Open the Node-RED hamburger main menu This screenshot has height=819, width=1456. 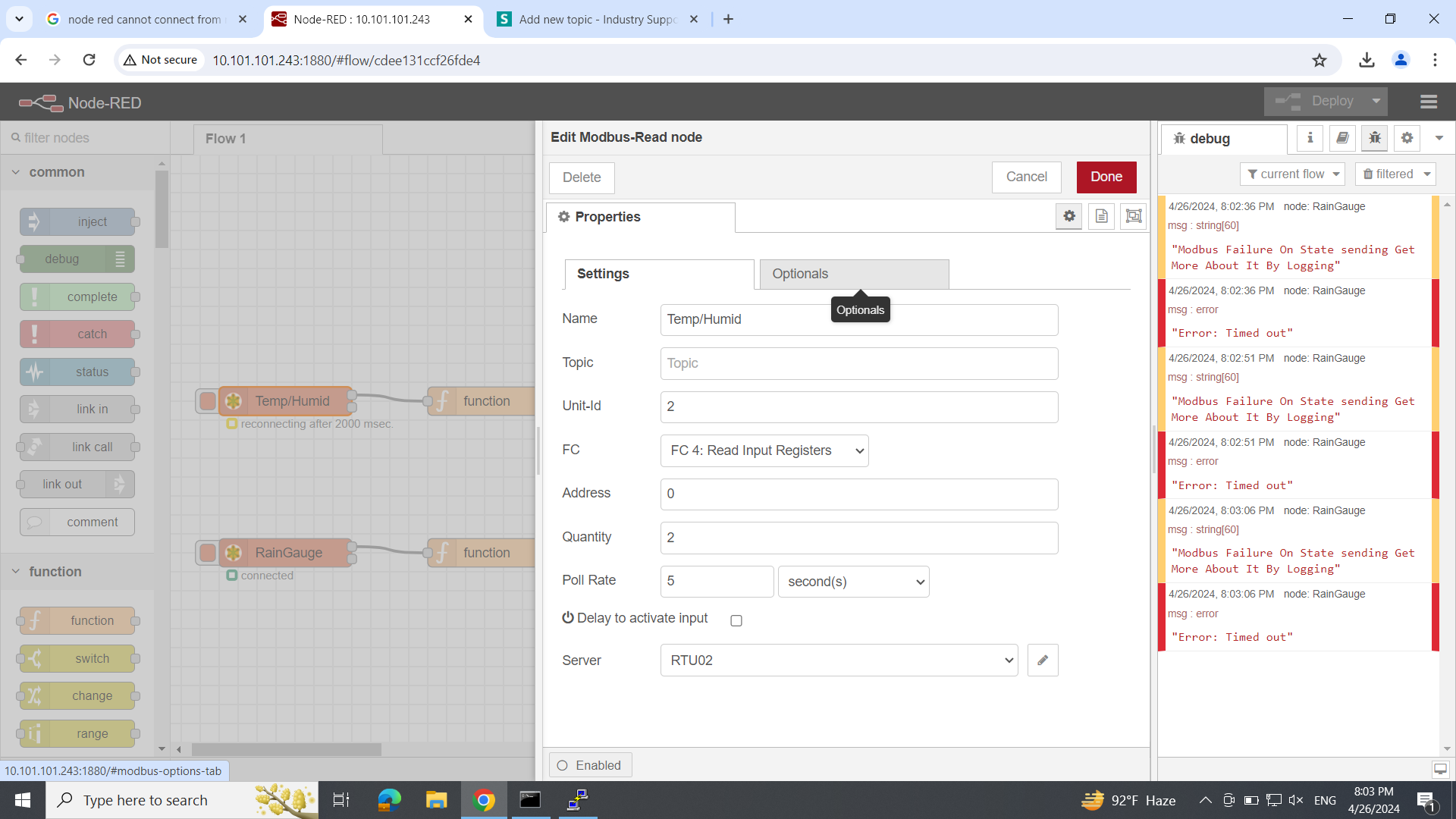coord(1429,102)
